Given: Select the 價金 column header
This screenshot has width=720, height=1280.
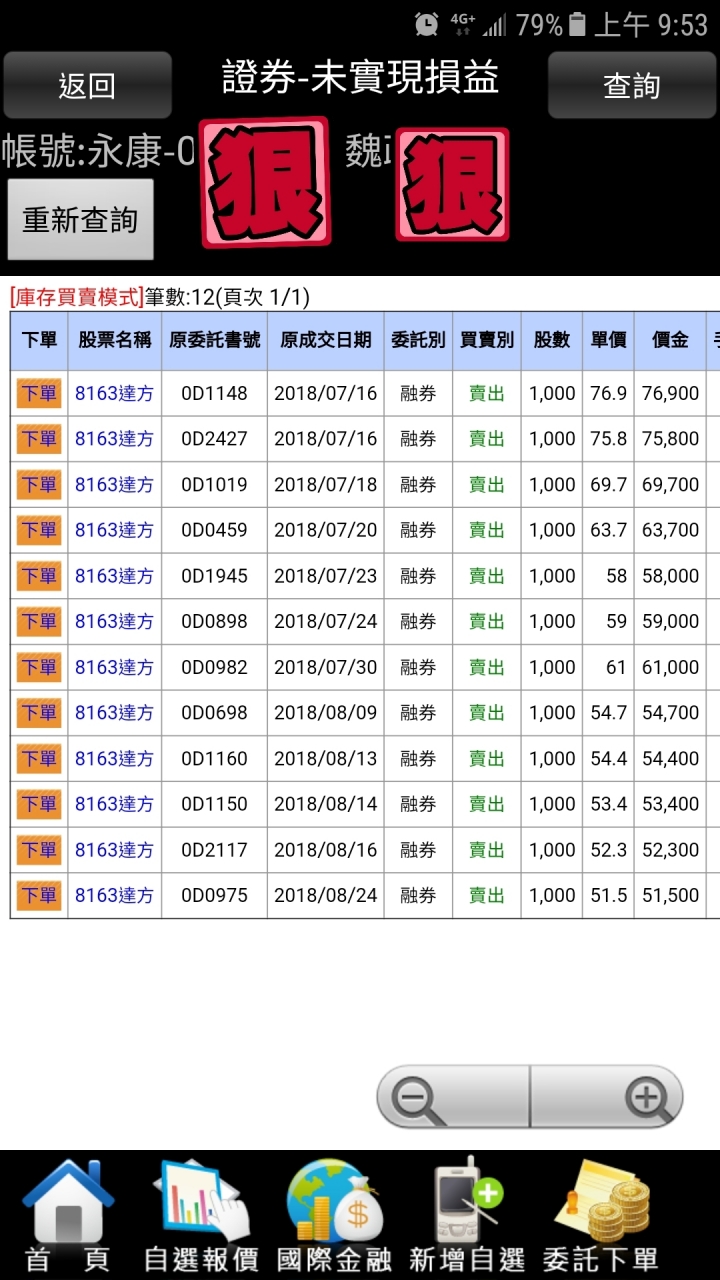Looking at the screenshot, I should coord(670,340).
